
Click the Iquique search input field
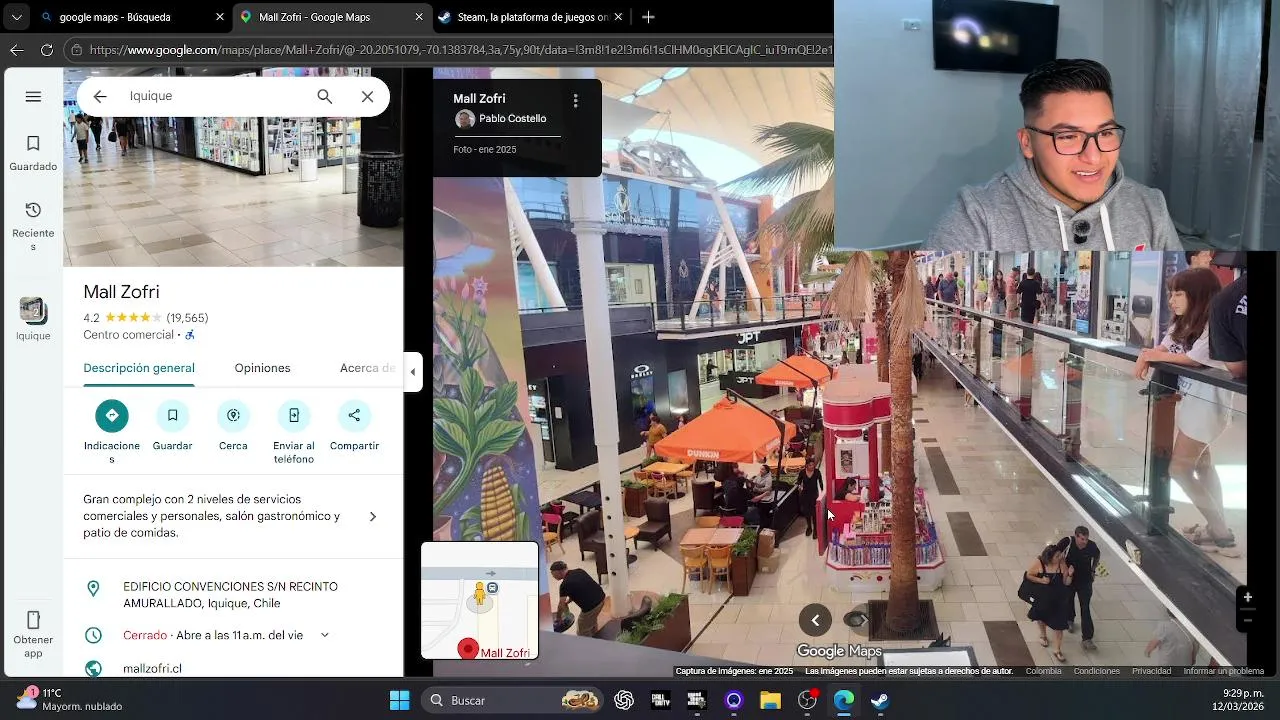[215, 96]
